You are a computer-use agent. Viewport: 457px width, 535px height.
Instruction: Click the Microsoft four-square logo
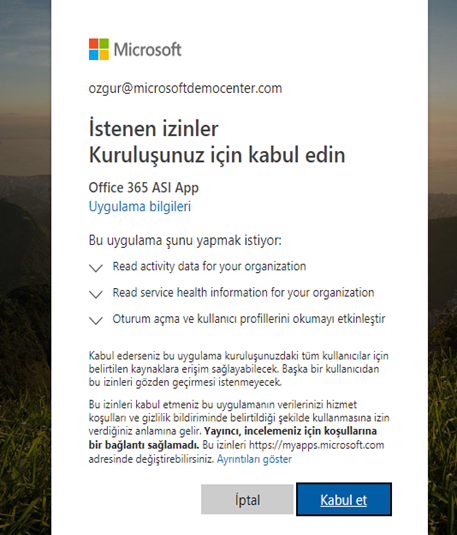(99, 49)
